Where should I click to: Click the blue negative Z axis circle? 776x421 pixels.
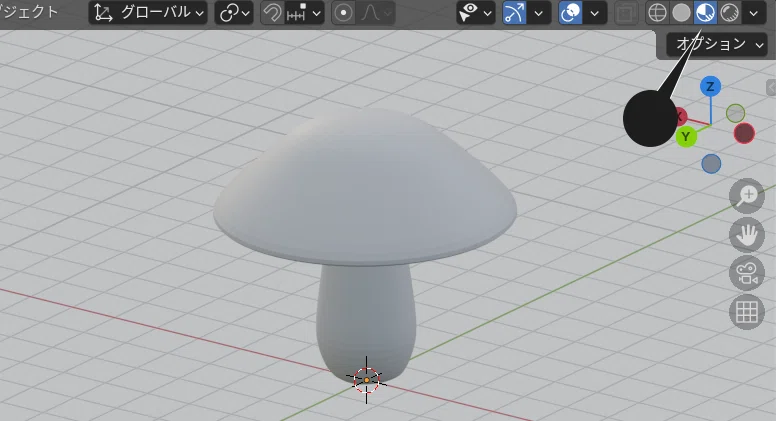point(711,164)
